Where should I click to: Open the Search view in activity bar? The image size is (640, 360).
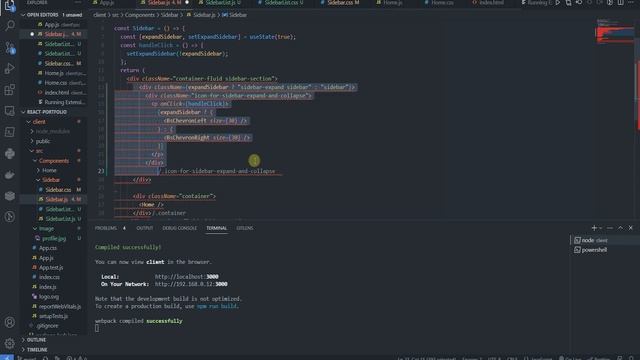[x=9, y=26]
